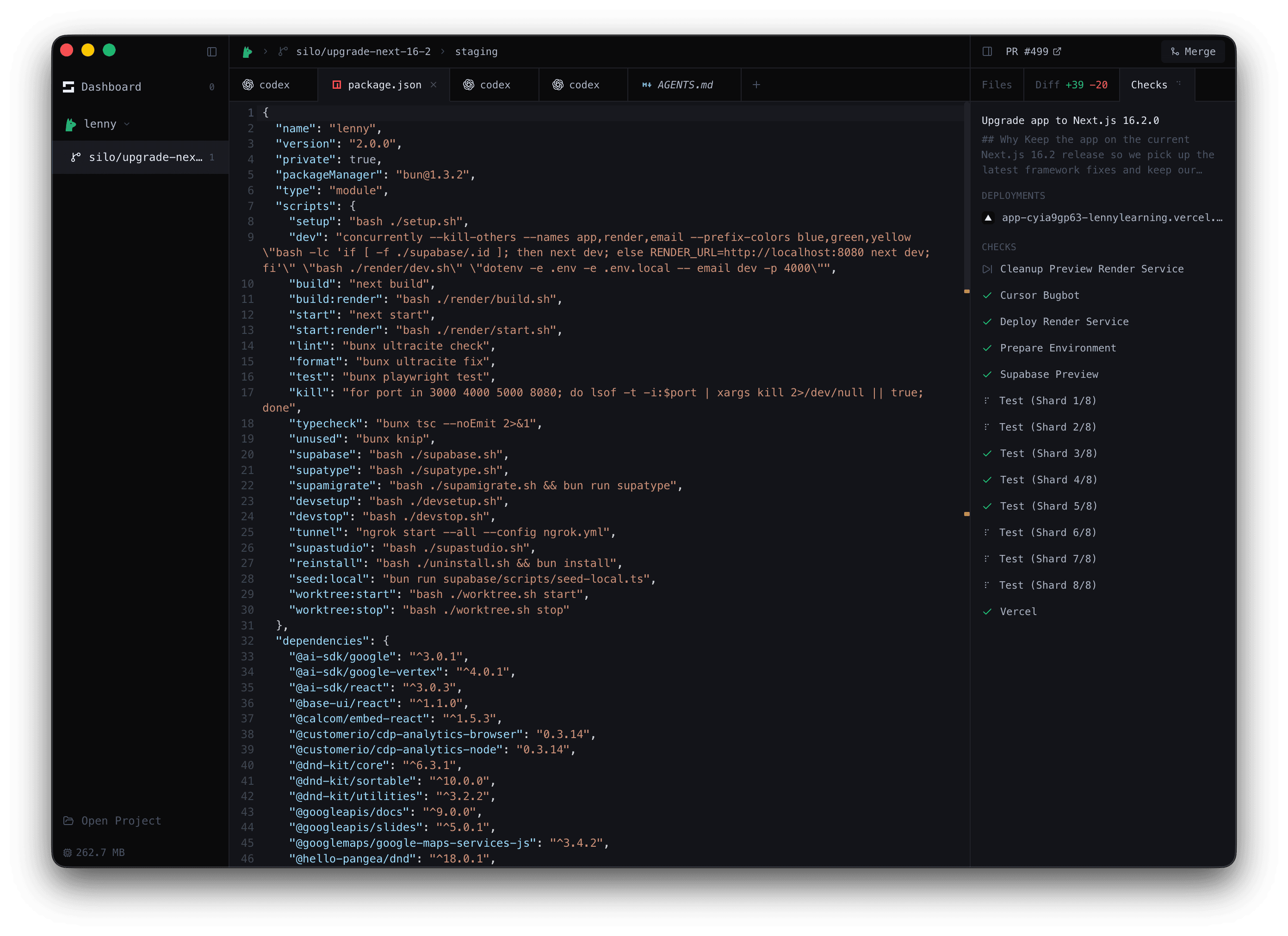
Task: Select the silo/upgrade-next branch in the sidebar
Action: click(142, 157)
